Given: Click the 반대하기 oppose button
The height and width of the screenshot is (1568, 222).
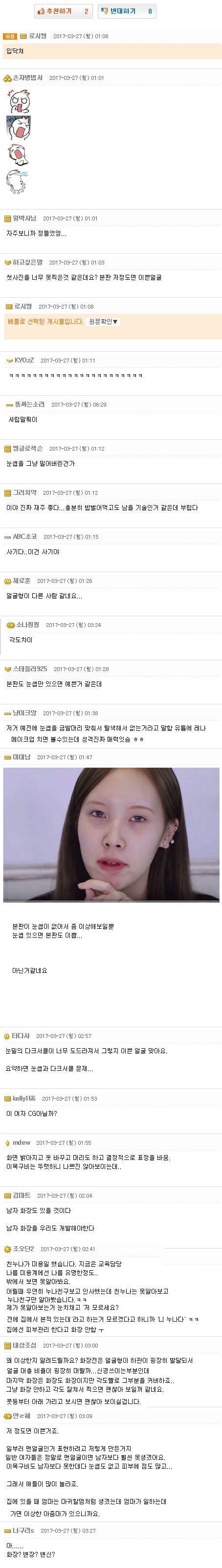Looking at the screenshot, I should [x=127, y=11].
